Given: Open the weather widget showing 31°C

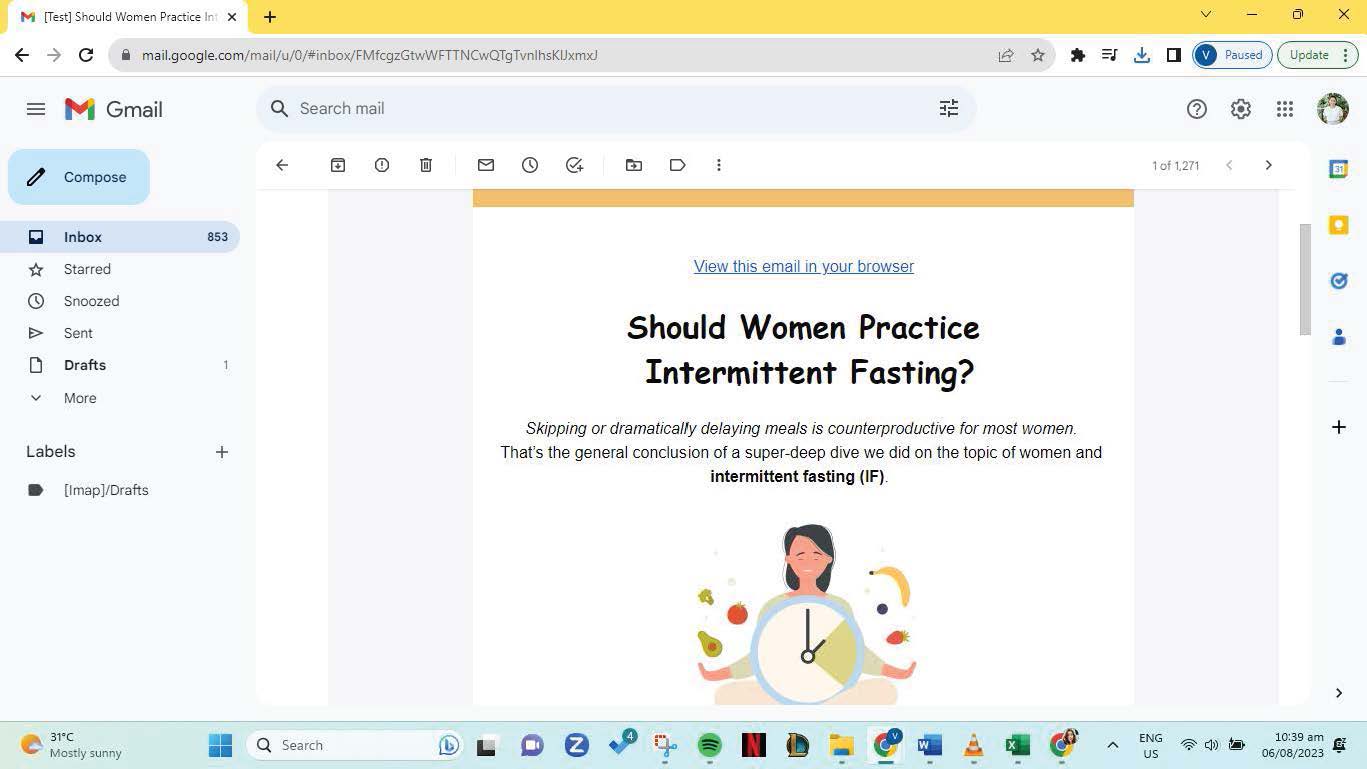Looking at the screenshot, I should coord(72,745).
